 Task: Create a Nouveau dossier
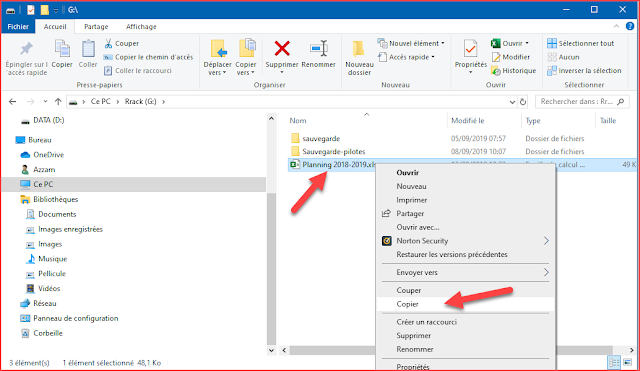359,57
